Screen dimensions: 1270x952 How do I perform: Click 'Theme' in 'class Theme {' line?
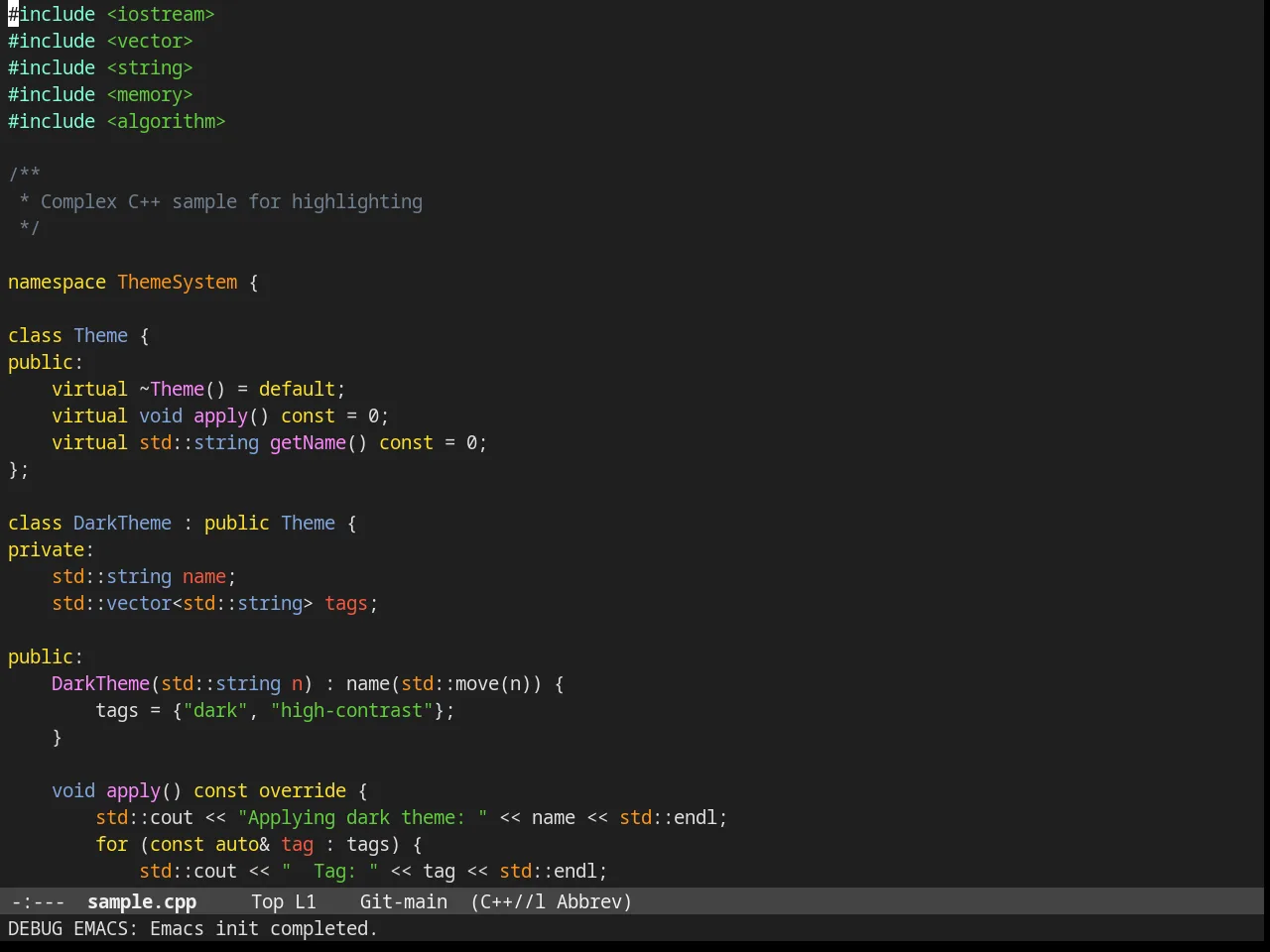pyautogui.click(x=100, y=335)
